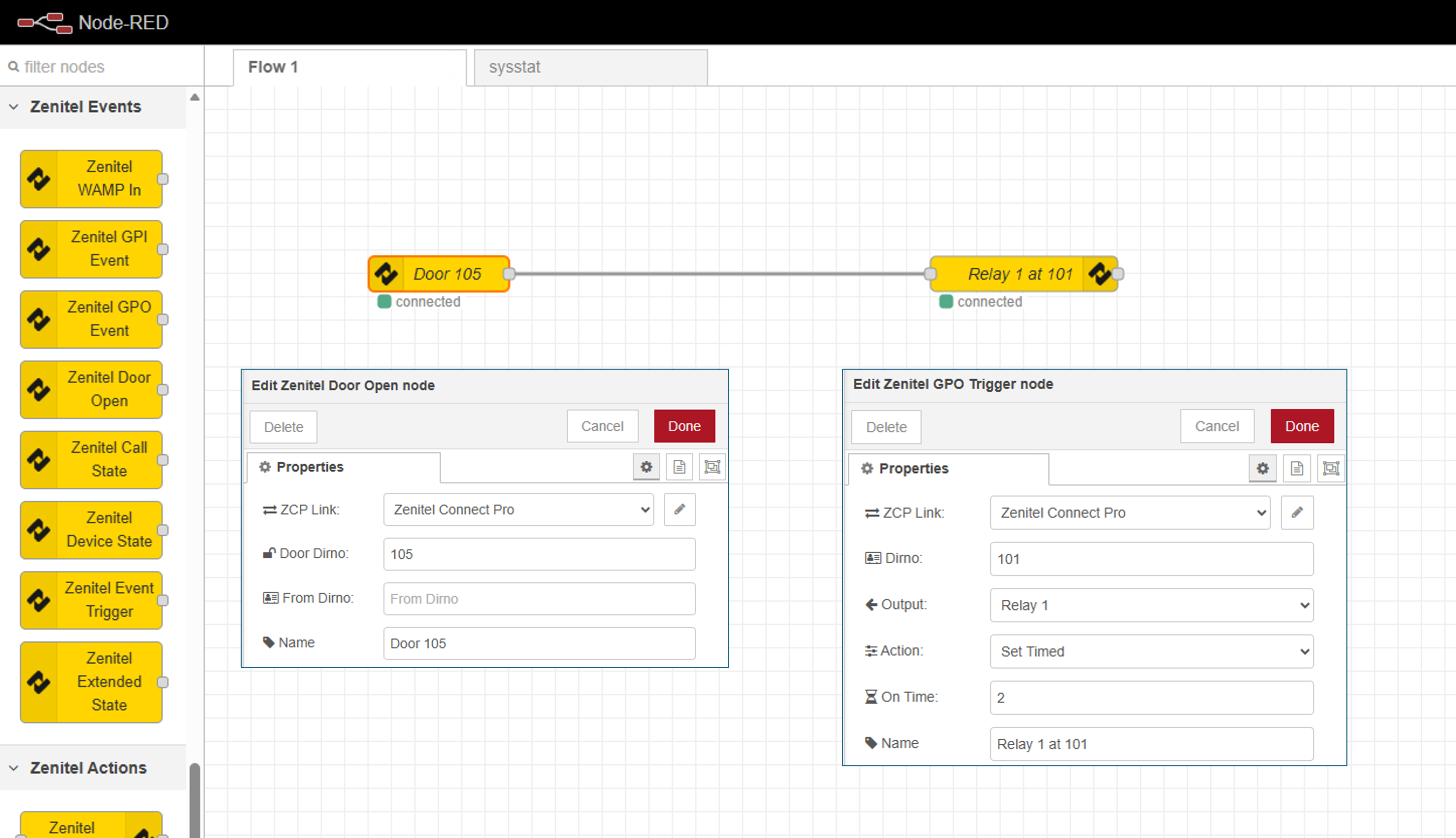Open the Output dropdown showing Relay 1
The height and width of the screenshot is (838, 1456).
[x=1151, y=605]
